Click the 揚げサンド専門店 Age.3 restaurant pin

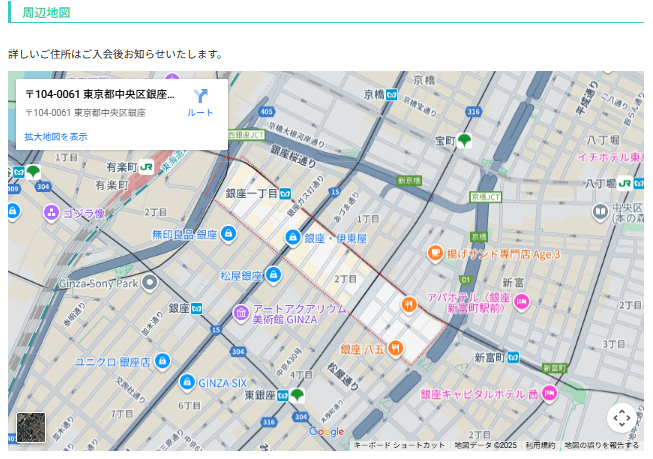(435, 254)
